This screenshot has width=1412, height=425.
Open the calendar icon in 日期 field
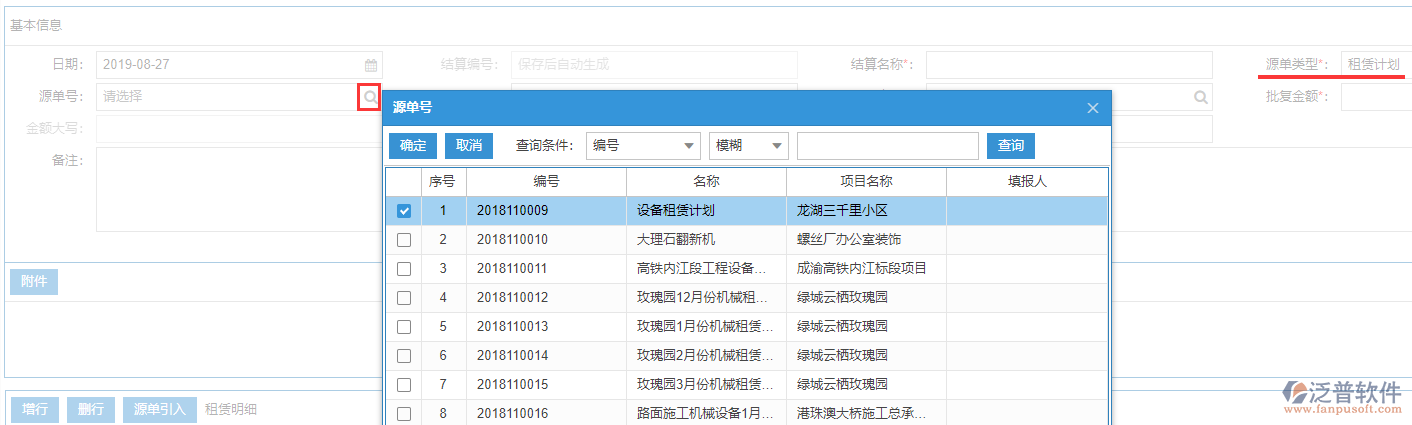click(371, 65)
